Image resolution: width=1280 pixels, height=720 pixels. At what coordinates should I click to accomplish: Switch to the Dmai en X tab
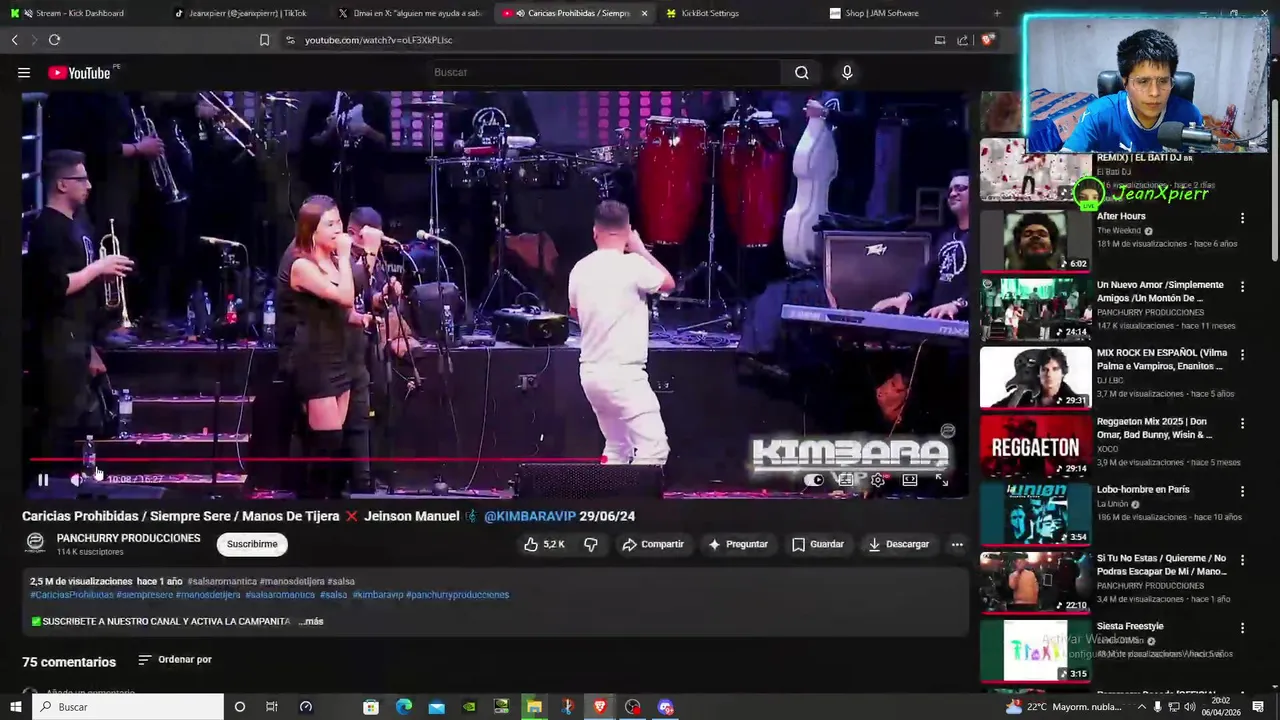tap(410, 13)
